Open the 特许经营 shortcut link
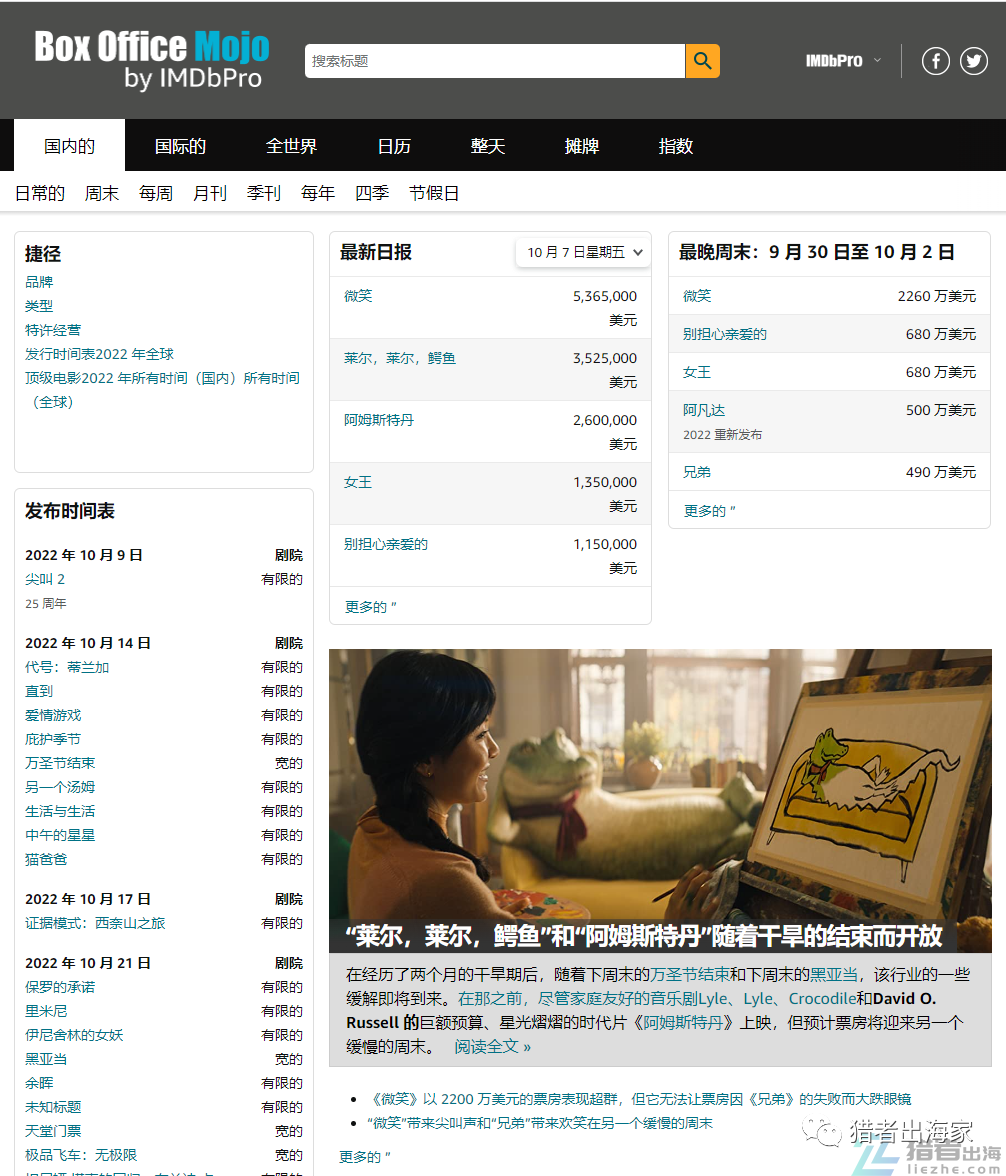1006x1176 pixels. (x=54, y=329)
